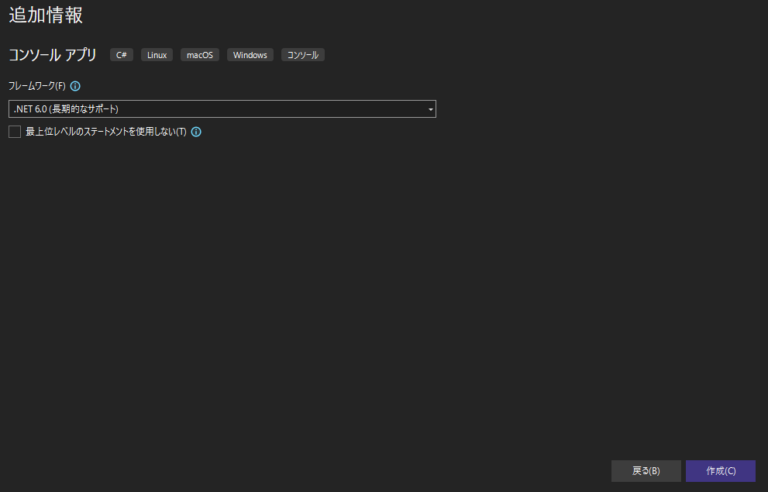Open the framework version combo box
Image resolution: width=768 pixels, height=492 pixels.
point(222,109)
